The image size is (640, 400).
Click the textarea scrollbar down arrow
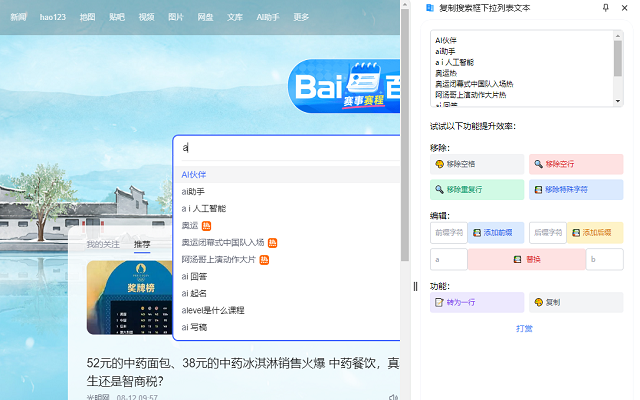[618, 101]
